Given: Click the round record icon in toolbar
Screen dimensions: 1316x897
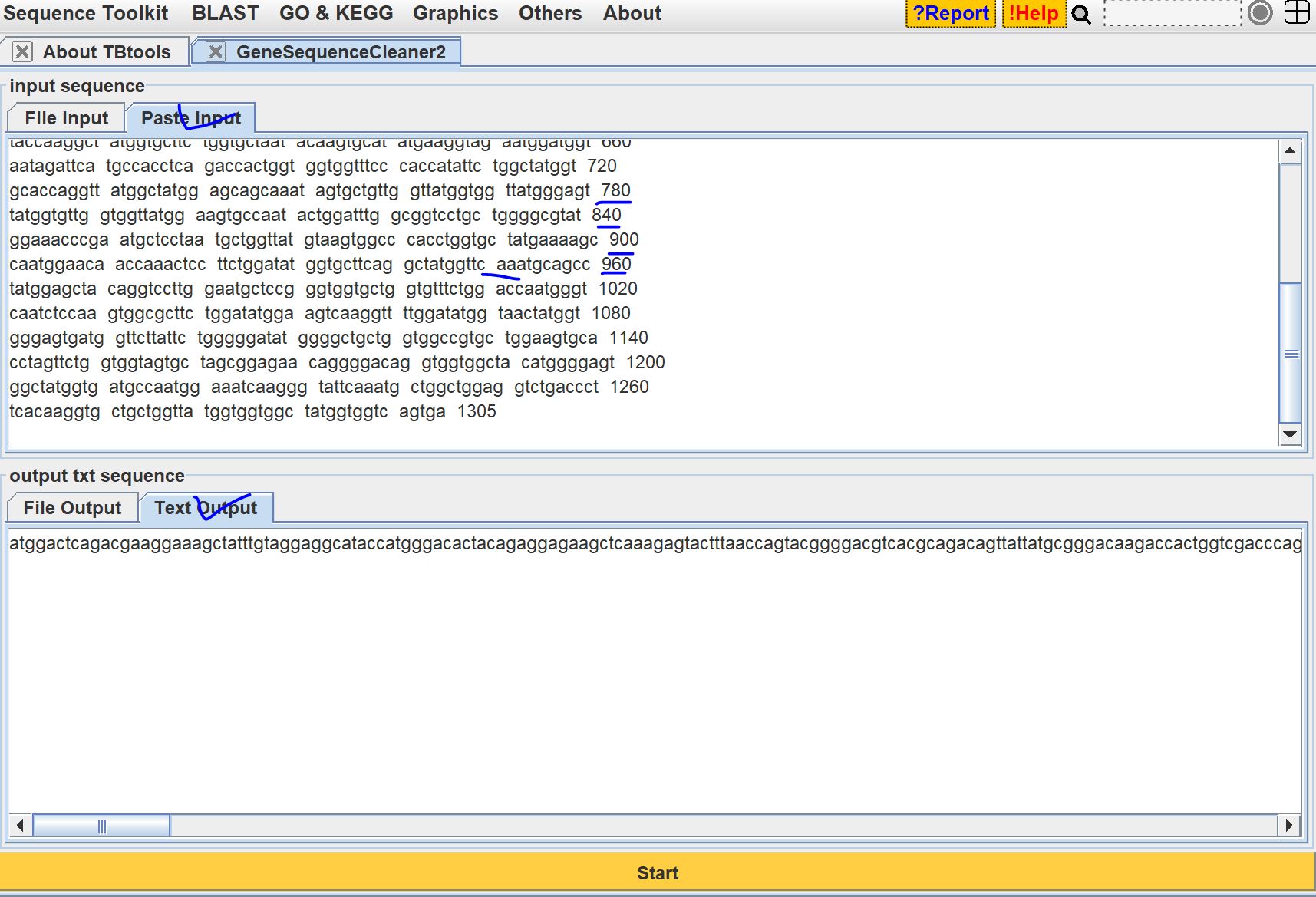Looking at the screenshot, I should point(1260,13).
